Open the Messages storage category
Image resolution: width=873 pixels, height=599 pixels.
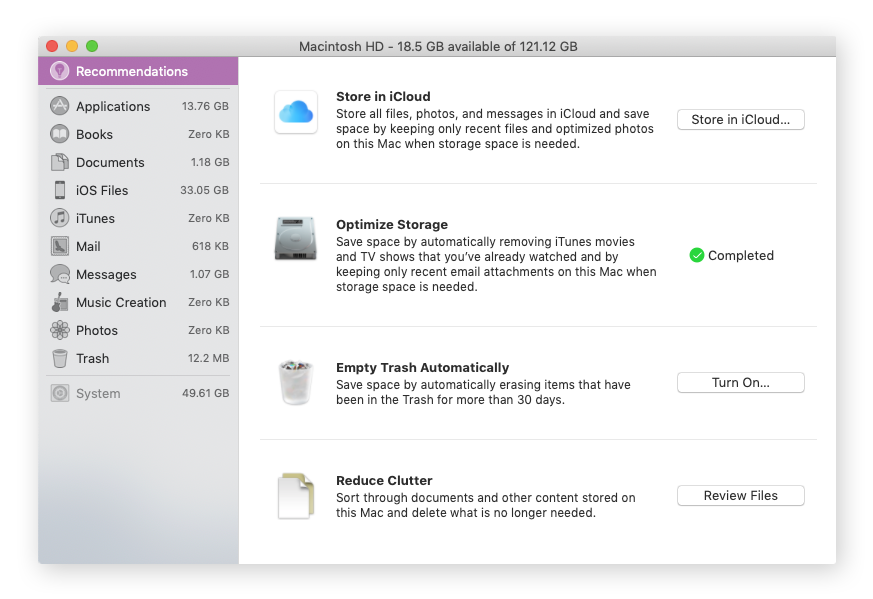tap(105, 274)
